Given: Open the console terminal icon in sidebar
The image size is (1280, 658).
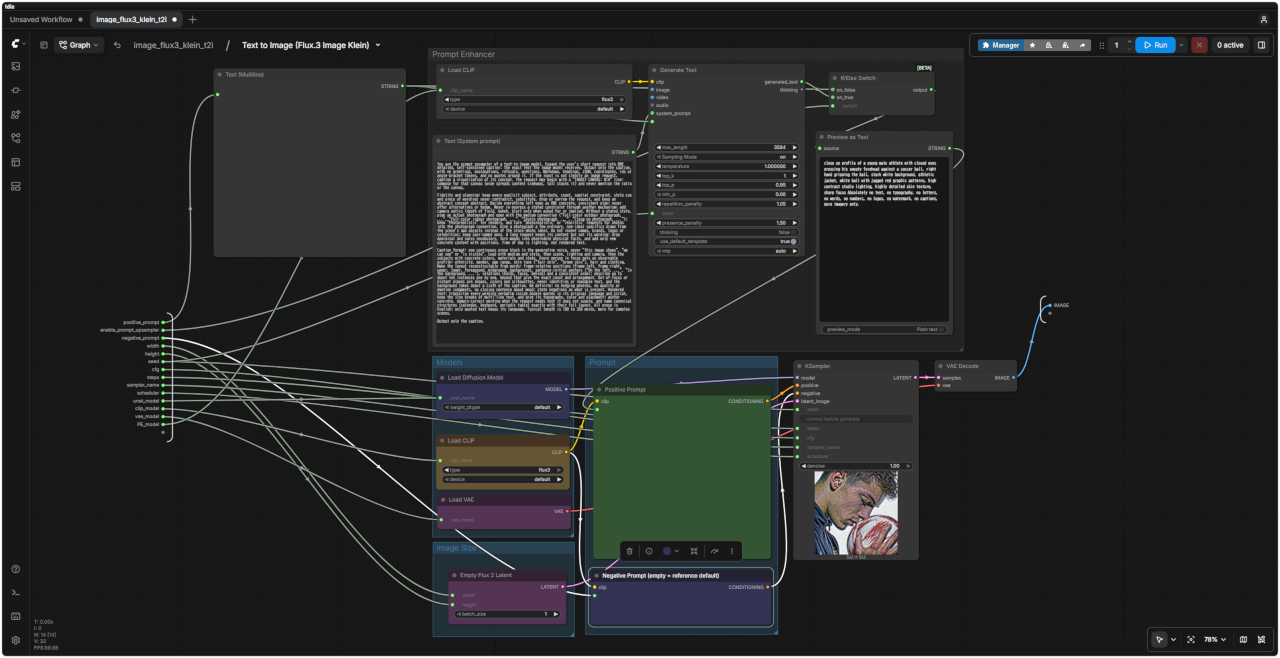Looking at the screenshot, I should 16,592.
